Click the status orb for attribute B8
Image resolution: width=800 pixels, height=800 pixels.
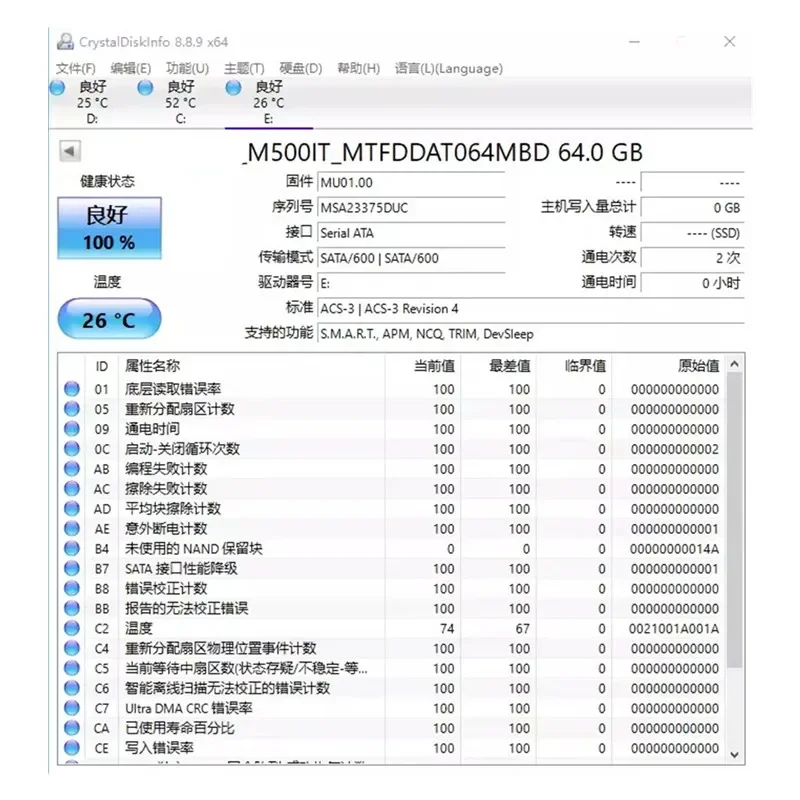[x=72, y=588]
